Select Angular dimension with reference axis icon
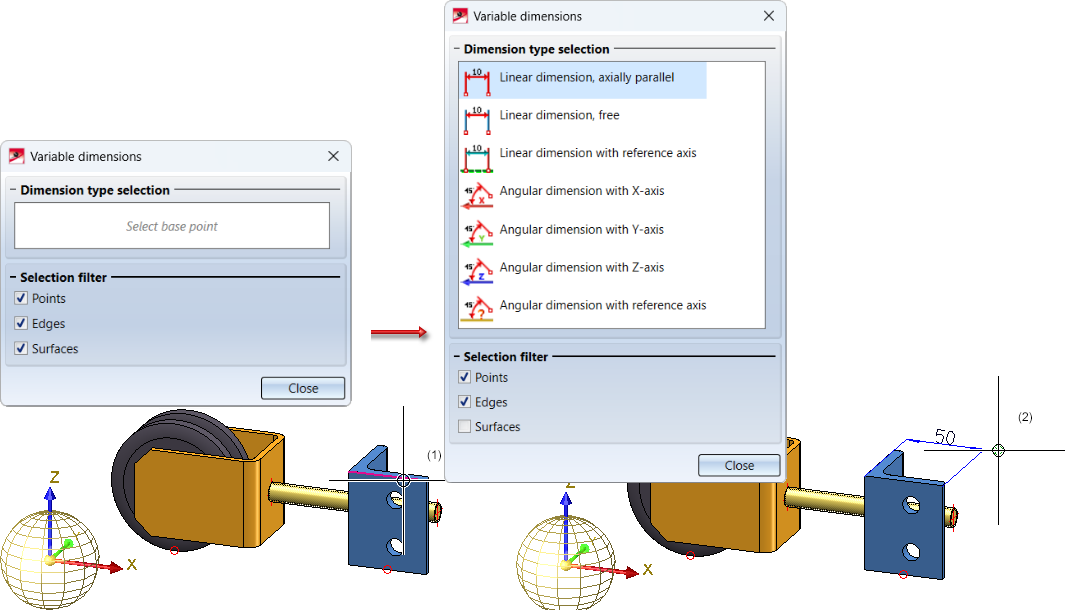Image resolution: width=1065 pixels, height=610 pixels. tap(477, 309)
